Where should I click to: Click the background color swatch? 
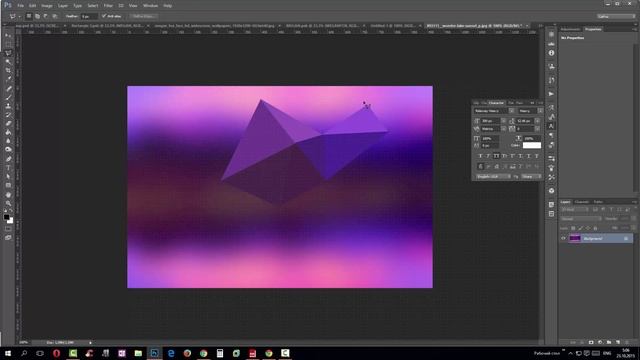click(11, 221)
